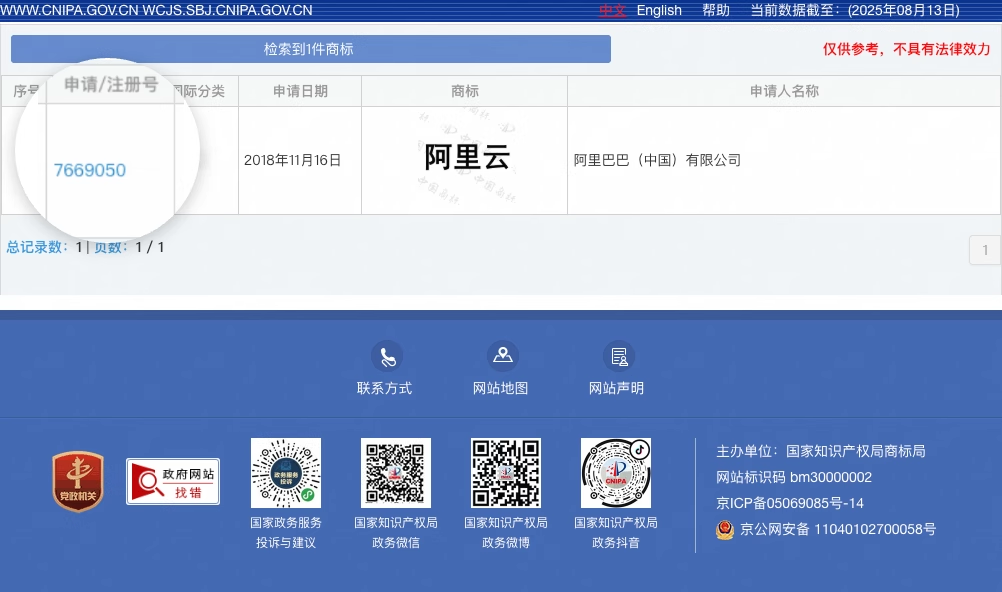This screenshot has height=592, width=1002.
Task: Click the 国家政务服务投诉与建议 QR code
Action: click(x=286, y=473)
